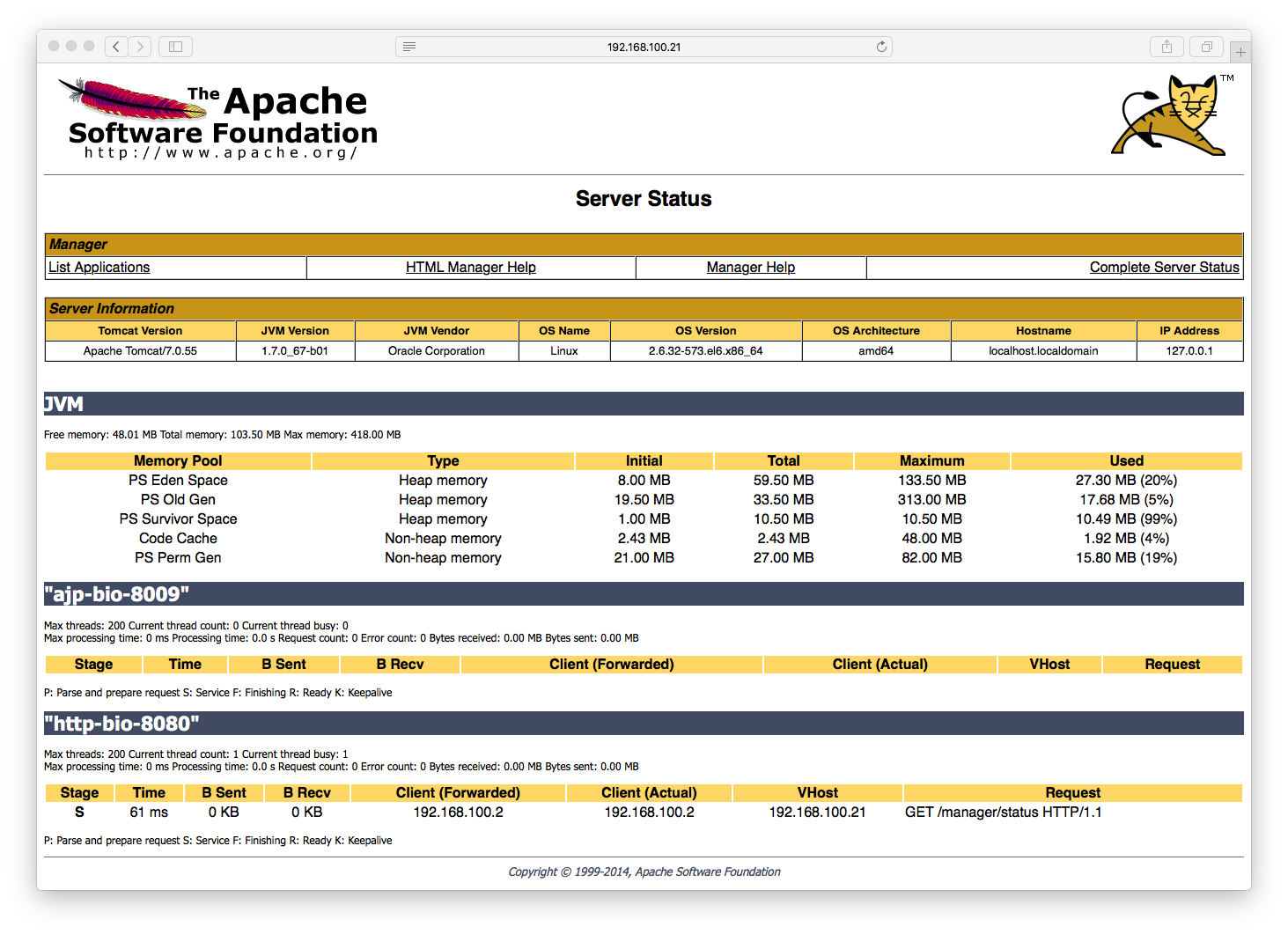Click the JVM Version value 1.7.0_67-b01

coord(295,351)
